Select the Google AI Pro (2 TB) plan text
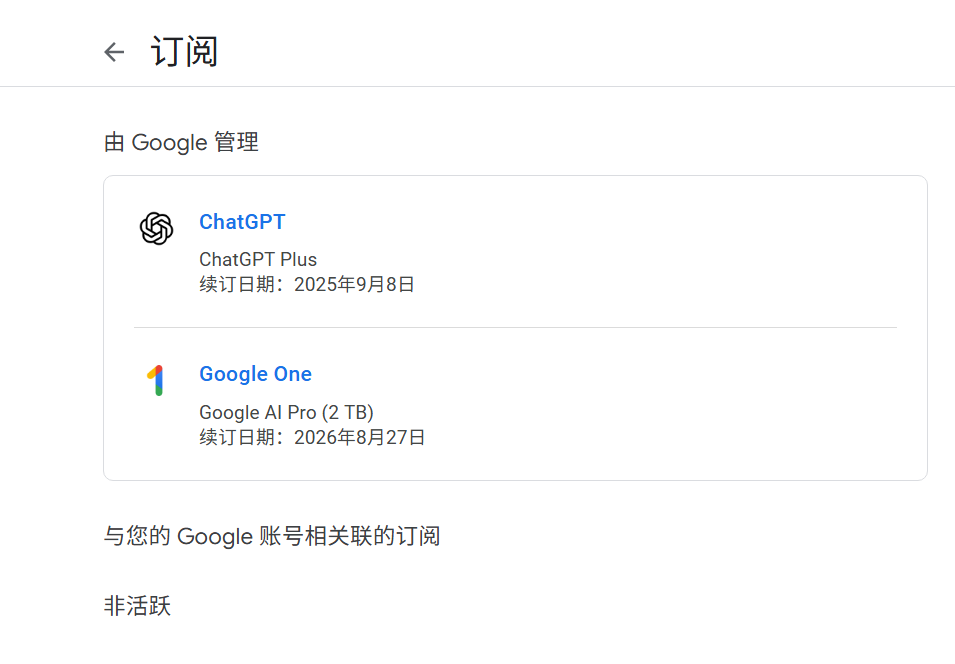The width and height of the screenshot is (955, 664). coord(286,412)
